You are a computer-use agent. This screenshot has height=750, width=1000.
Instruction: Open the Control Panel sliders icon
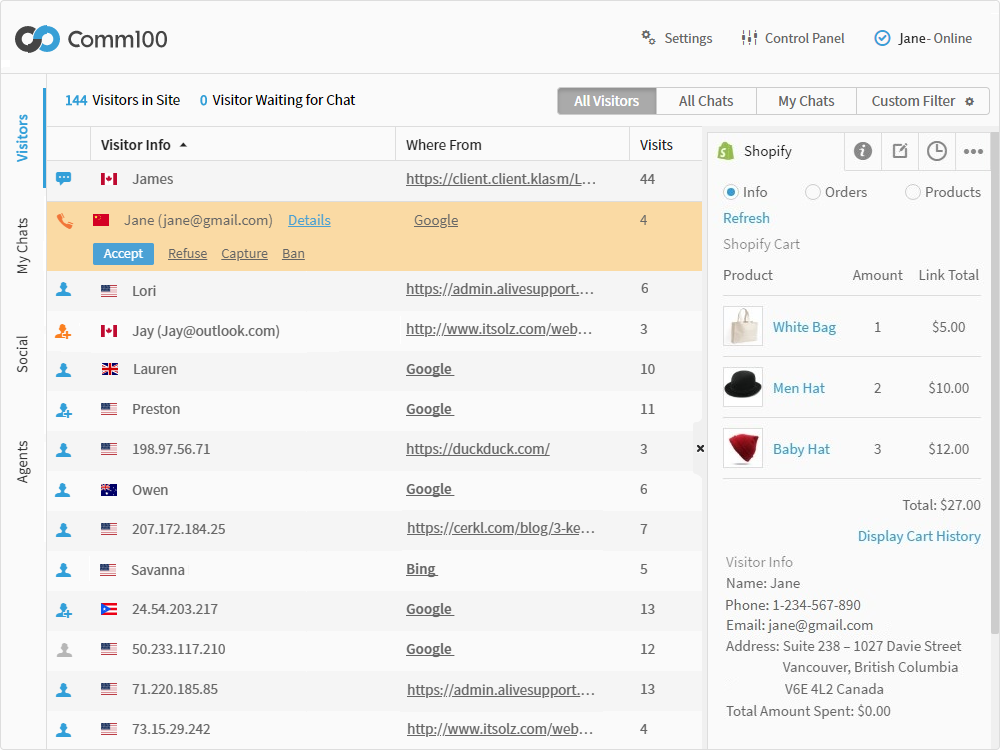coord(749,38)
